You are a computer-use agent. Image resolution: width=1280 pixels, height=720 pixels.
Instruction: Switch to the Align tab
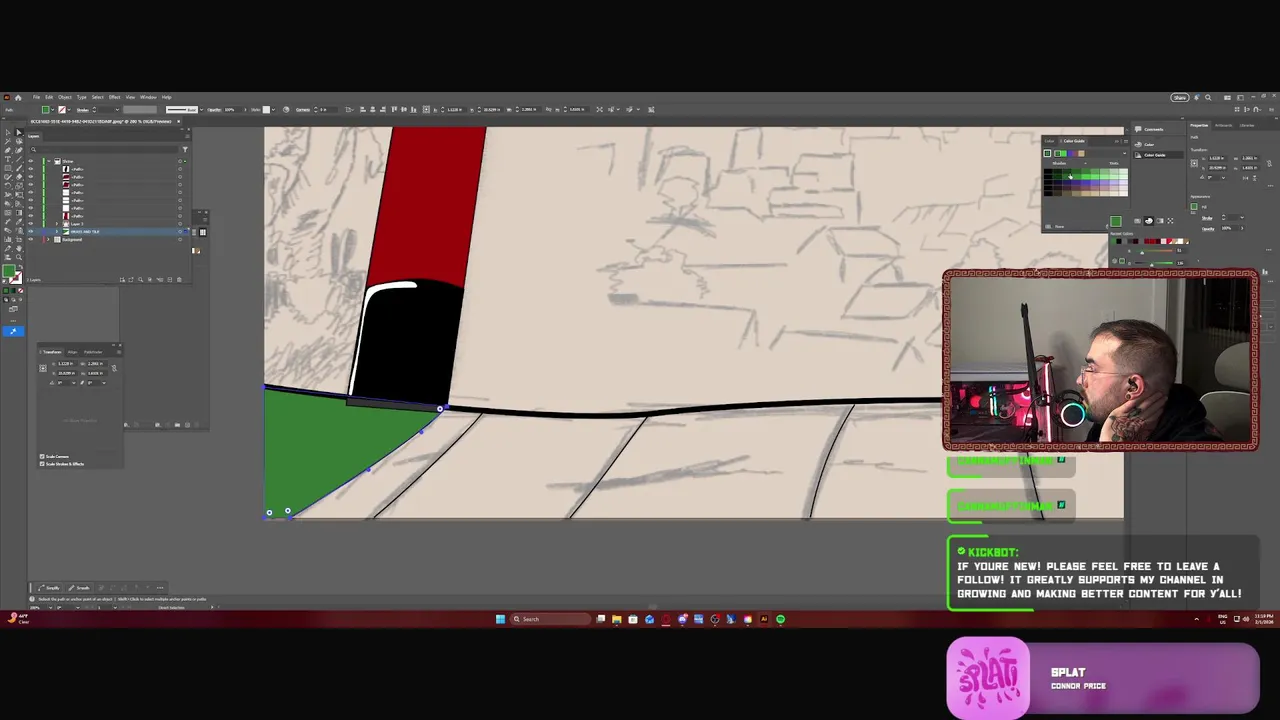(72, 352)
